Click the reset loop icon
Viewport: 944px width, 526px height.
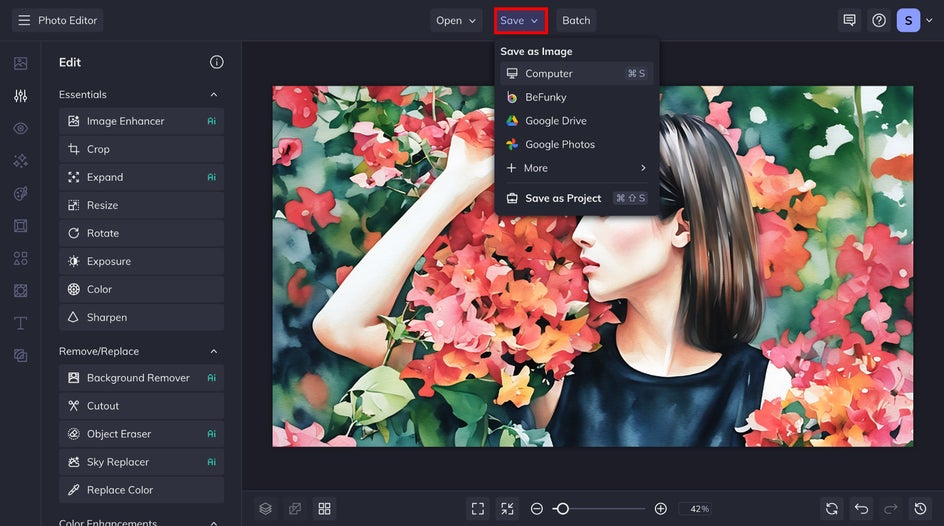tap(832, 509)
